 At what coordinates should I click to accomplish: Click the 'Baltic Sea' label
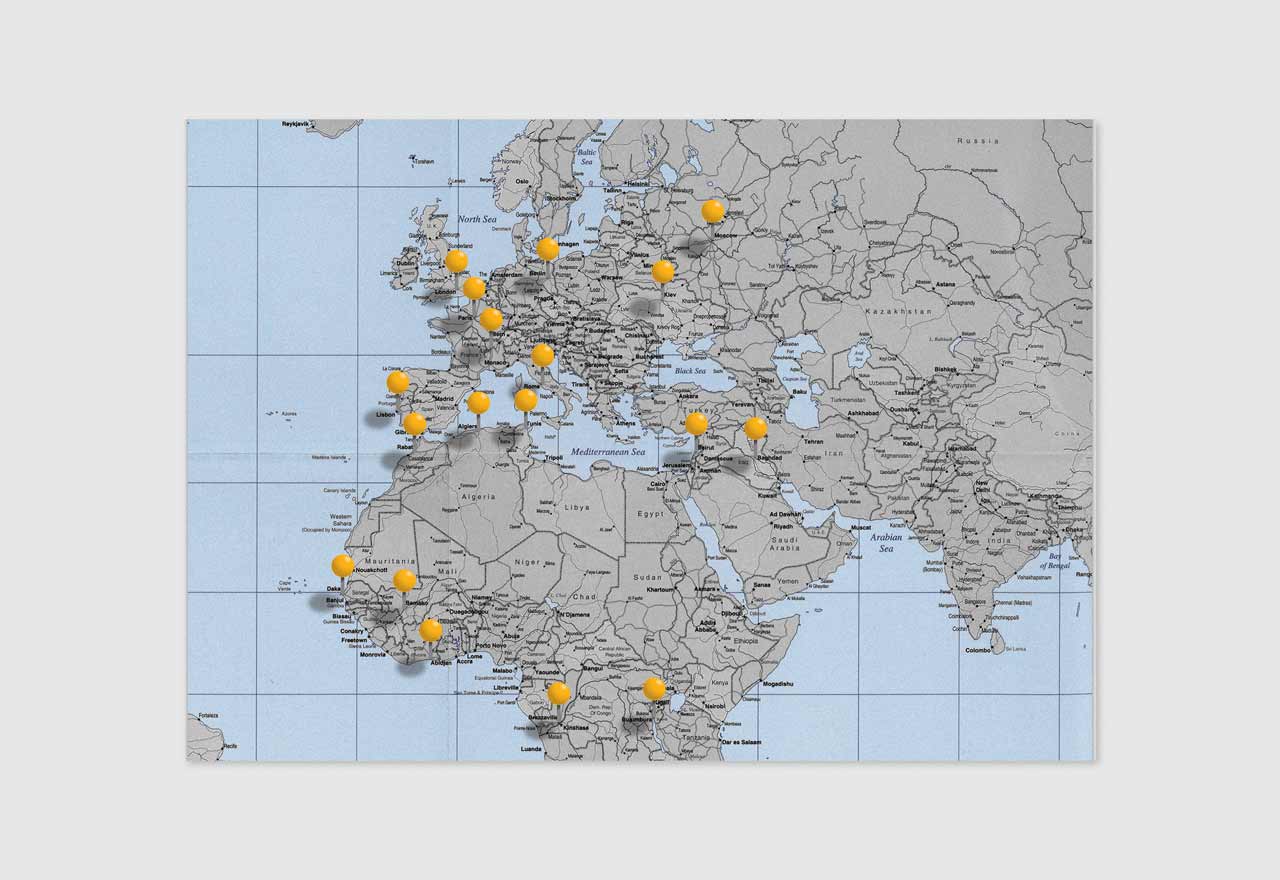587,157
